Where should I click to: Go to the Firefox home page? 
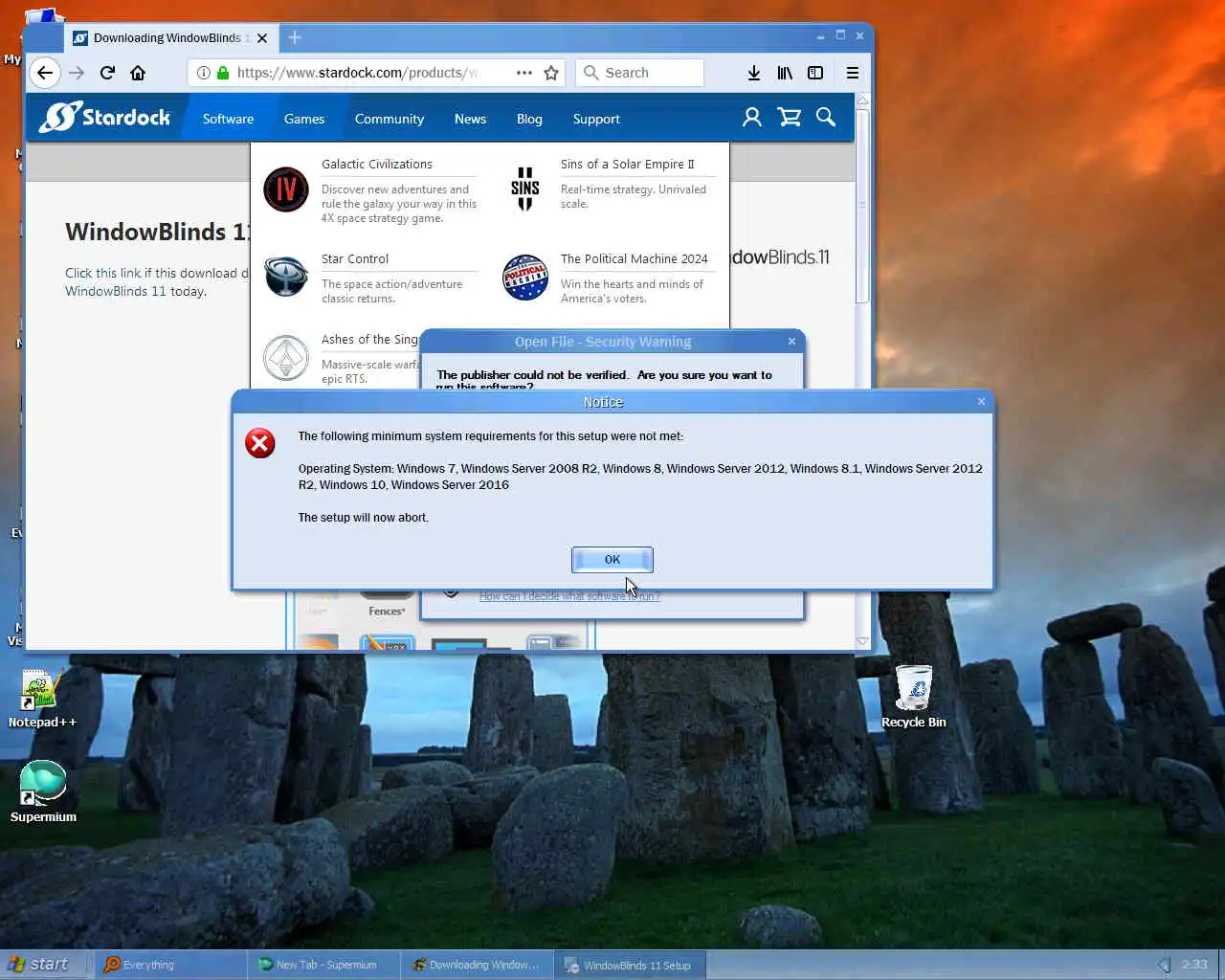pyautogui.click(x=138, y=73)
